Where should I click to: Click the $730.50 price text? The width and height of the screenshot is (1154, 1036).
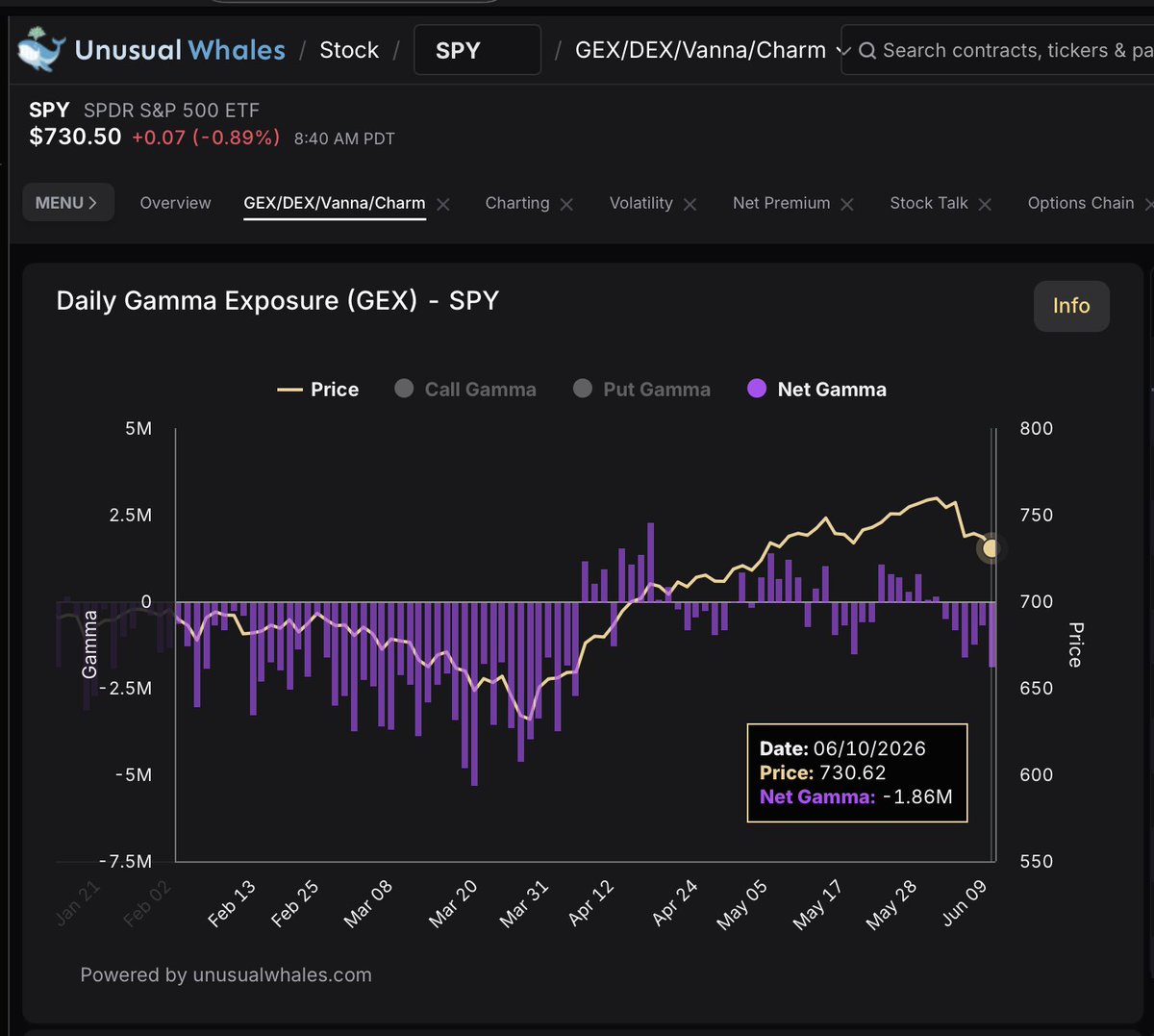(75, 137)
